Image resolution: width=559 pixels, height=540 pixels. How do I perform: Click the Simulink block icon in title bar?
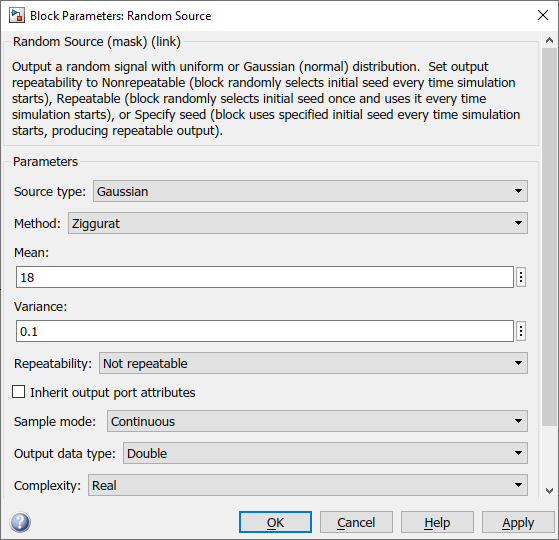click(x=17, y=16)
